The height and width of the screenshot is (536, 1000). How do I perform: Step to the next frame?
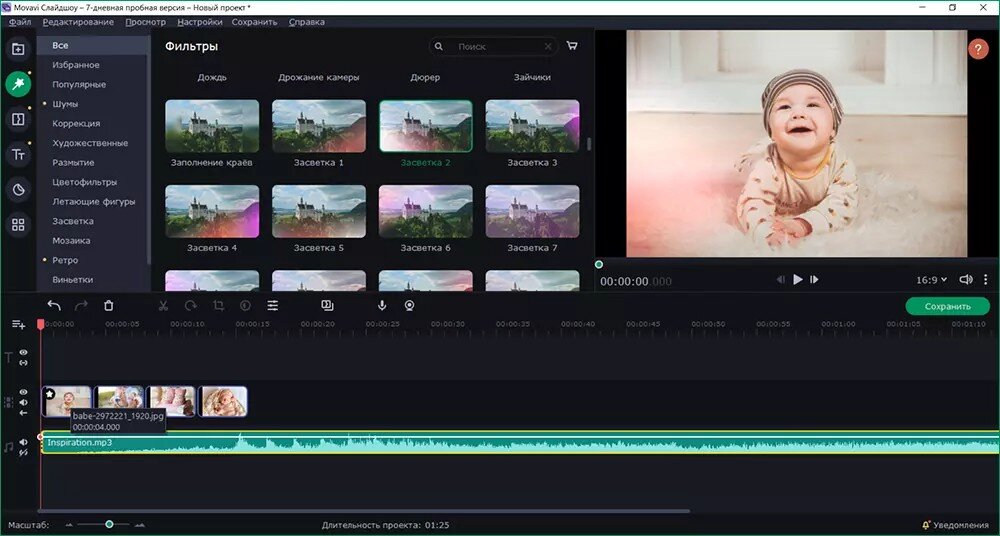coord(814,279)
